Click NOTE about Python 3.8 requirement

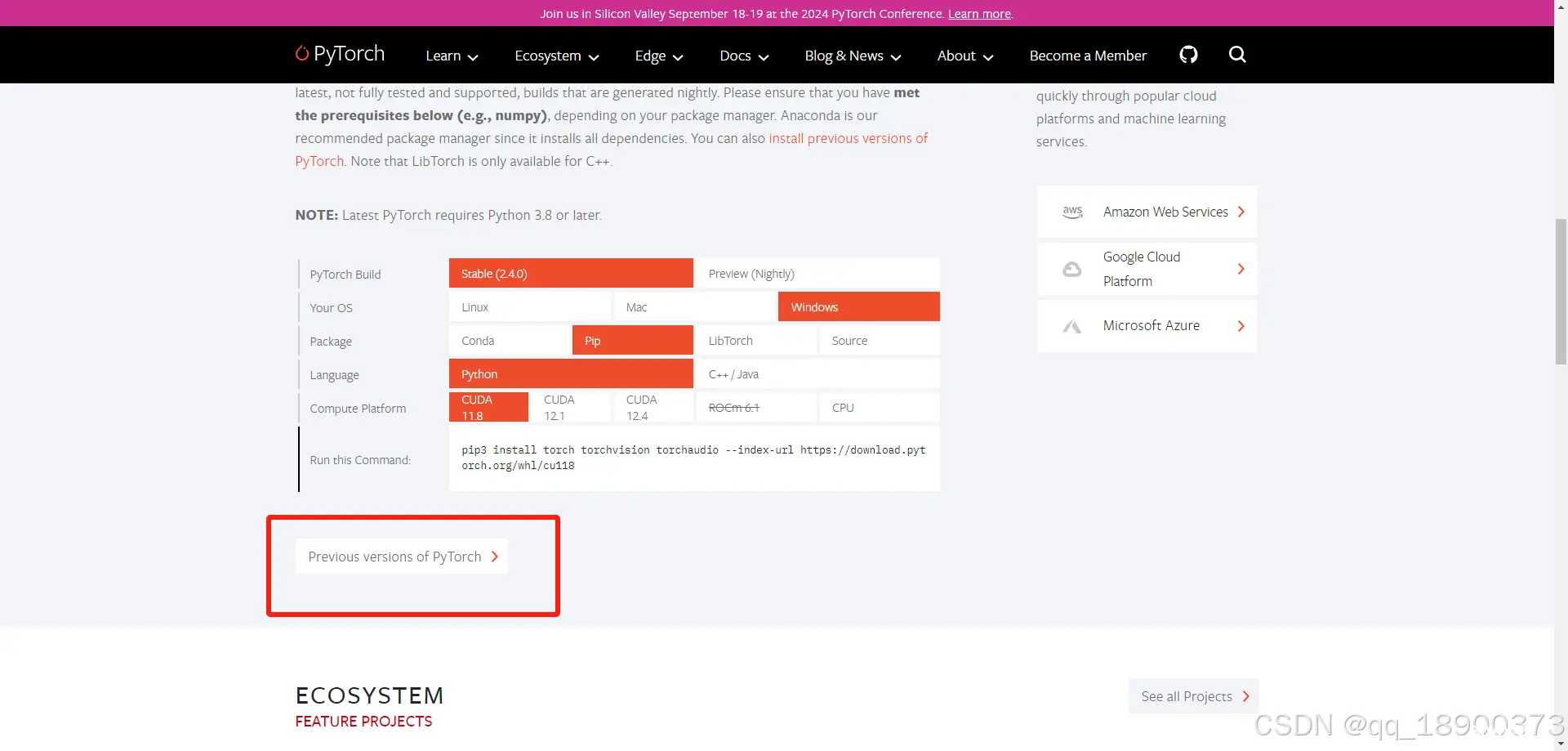(x=448, y=215)
